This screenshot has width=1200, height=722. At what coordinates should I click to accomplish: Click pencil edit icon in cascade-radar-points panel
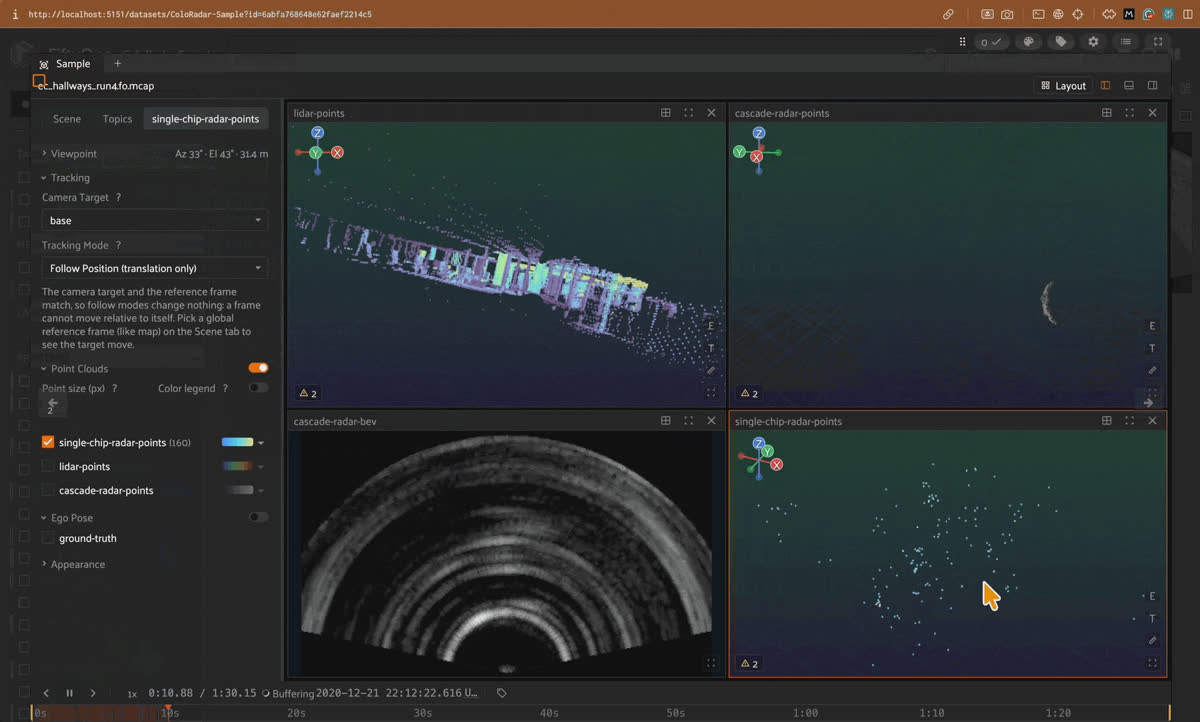point(1152,370)
